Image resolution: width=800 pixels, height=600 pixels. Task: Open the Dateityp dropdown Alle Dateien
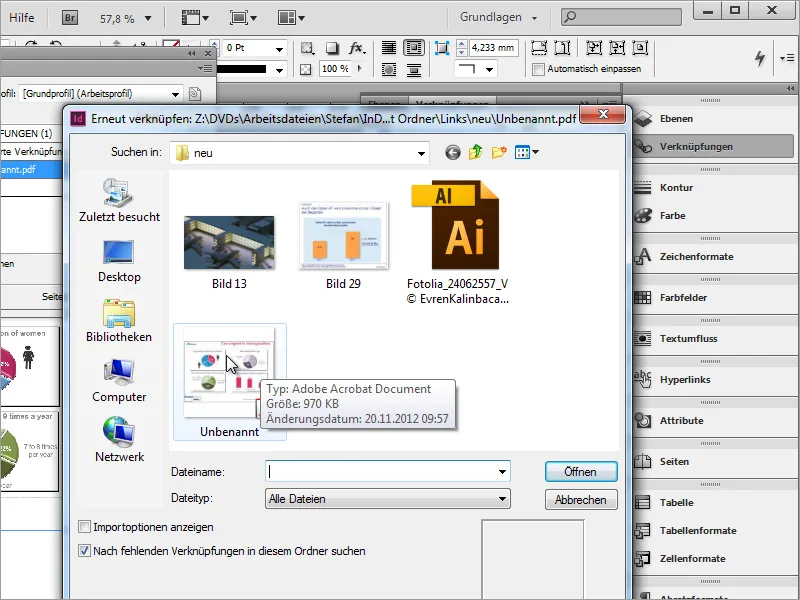tap(388, 499)
